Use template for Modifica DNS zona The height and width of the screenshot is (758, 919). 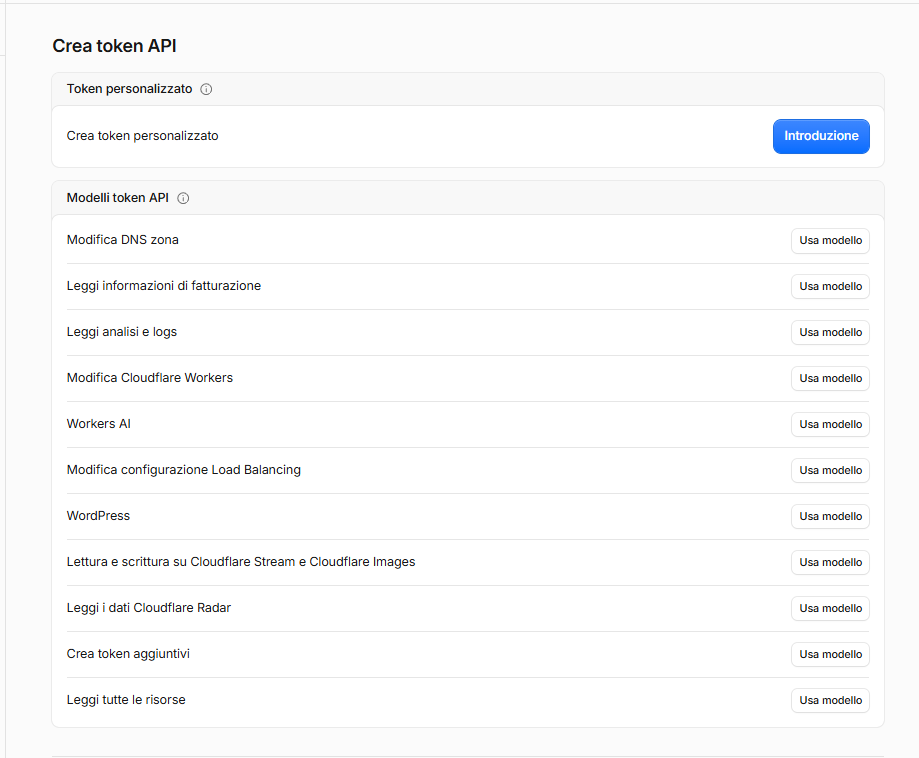click(x=830, y=240)
